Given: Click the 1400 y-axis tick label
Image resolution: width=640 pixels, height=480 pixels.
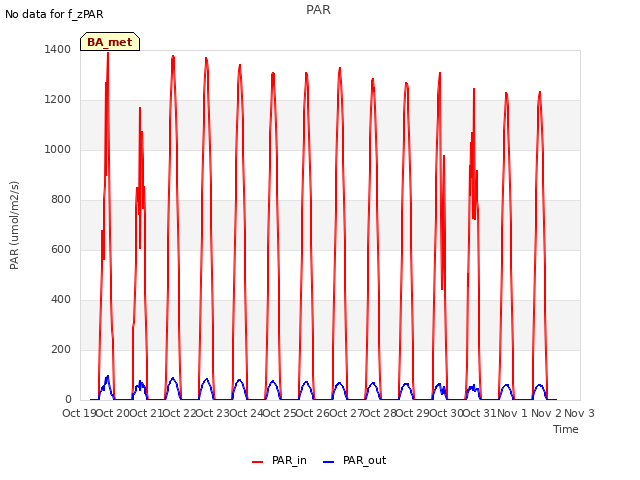Looking at the screenshot, I should (x=58, y=50).
